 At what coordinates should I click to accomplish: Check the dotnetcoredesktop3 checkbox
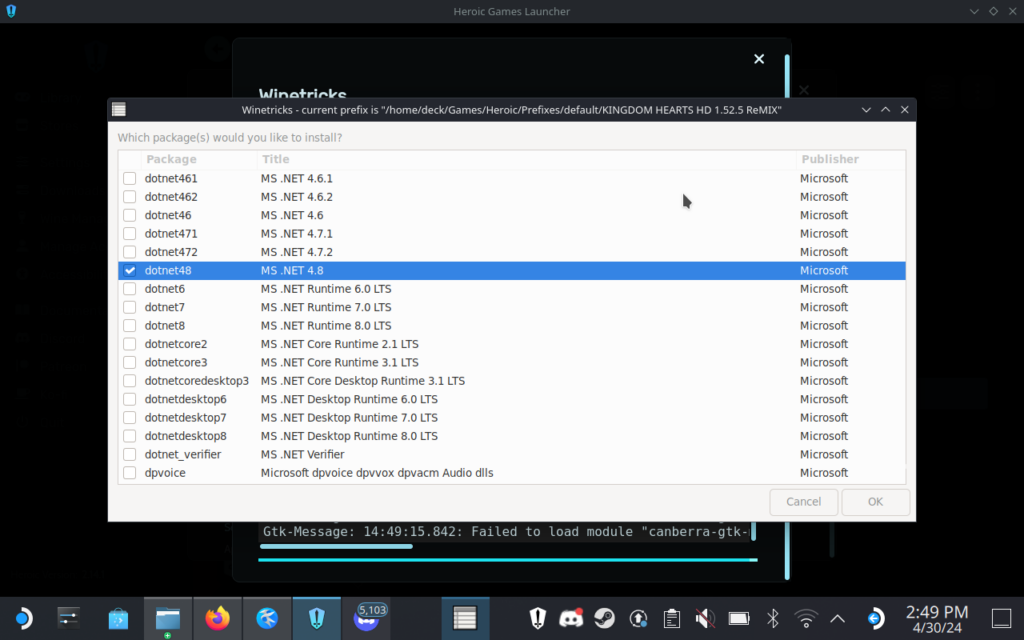click(129, 381)
